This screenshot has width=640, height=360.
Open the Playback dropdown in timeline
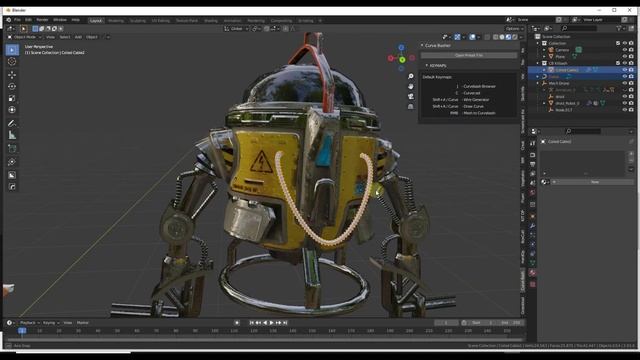pyautogui.click(x=30, y=323)
